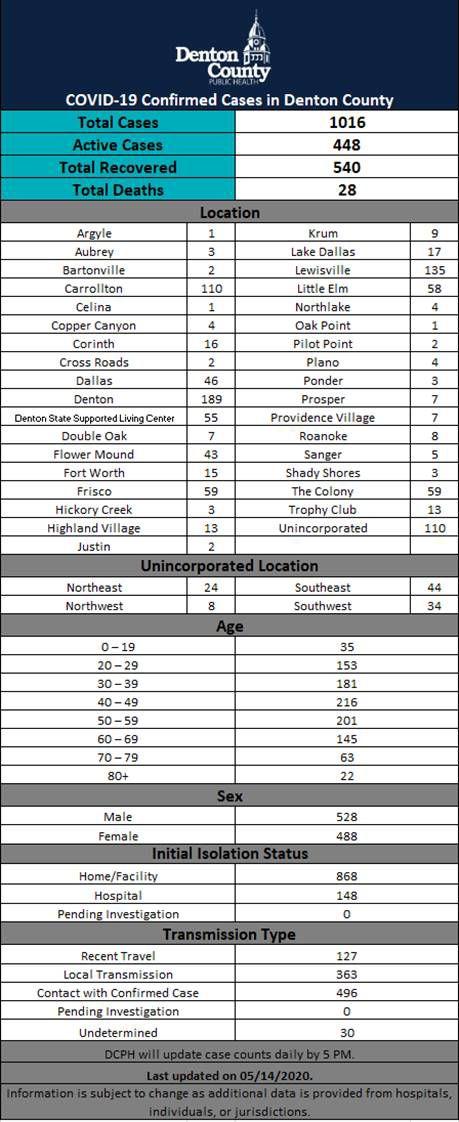Select the Hospital isolation value 148
Viewport: 459px width, 1122px height.
347,895
